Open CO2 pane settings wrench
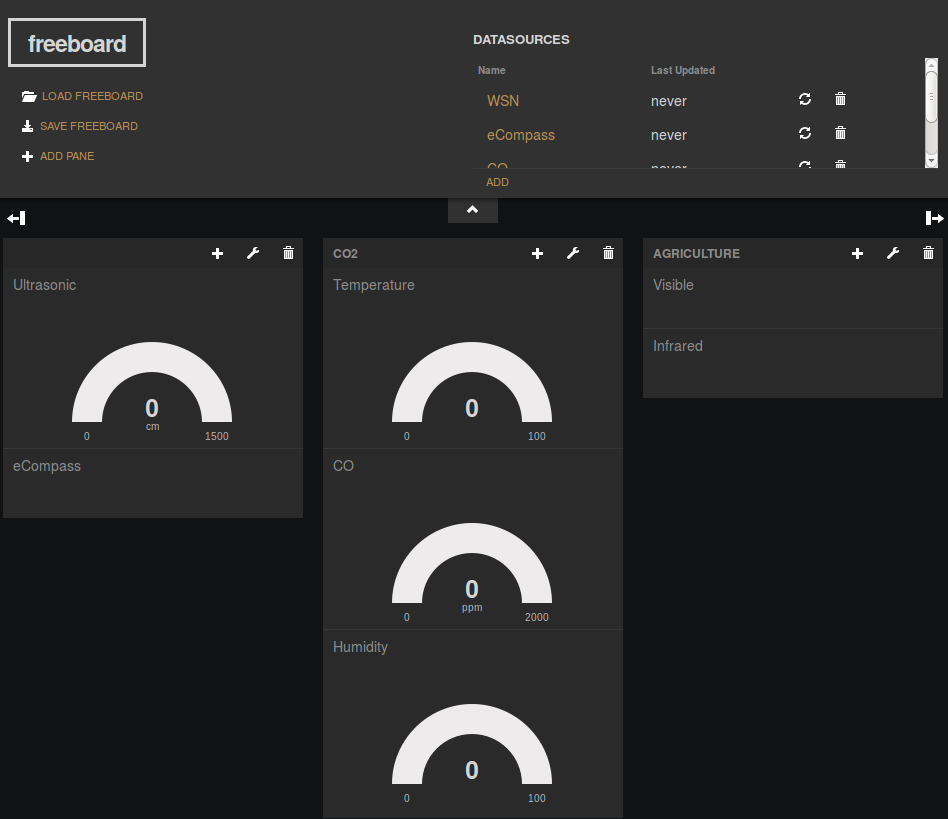 tap(573, 254)
